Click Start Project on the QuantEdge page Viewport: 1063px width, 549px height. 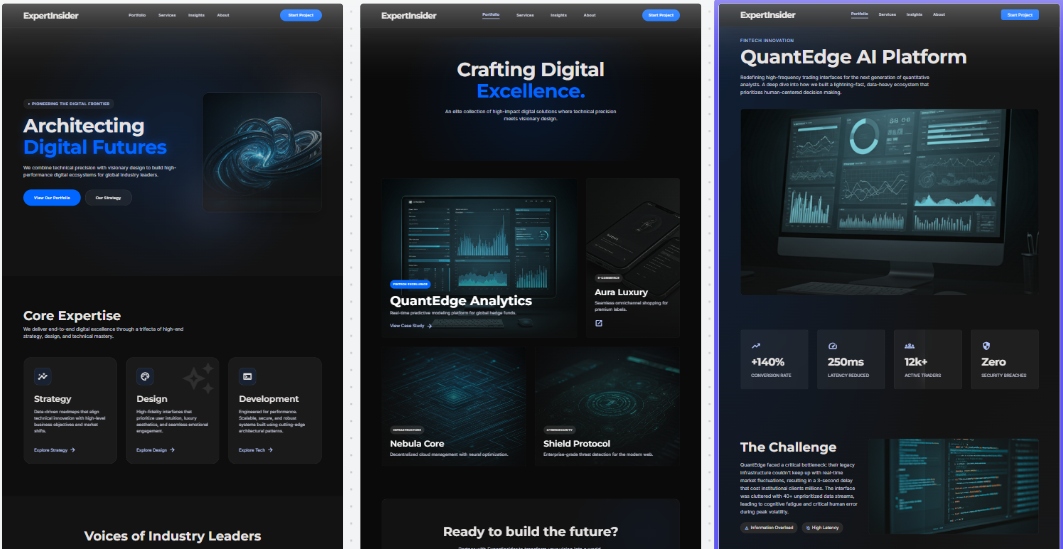[1020, 14]
